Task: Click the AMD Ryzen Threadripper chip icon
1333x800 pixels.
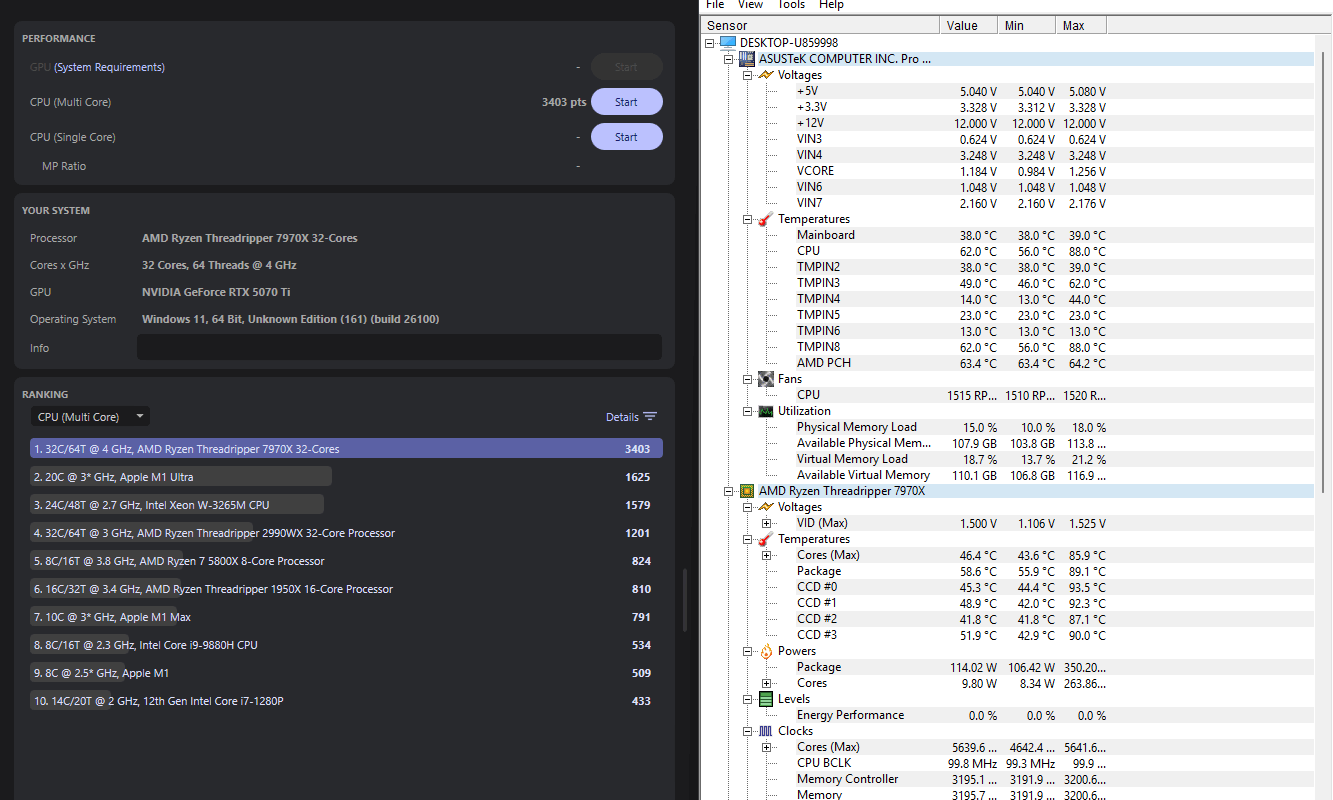Action: pyautogui.click(x=746, y=491)
